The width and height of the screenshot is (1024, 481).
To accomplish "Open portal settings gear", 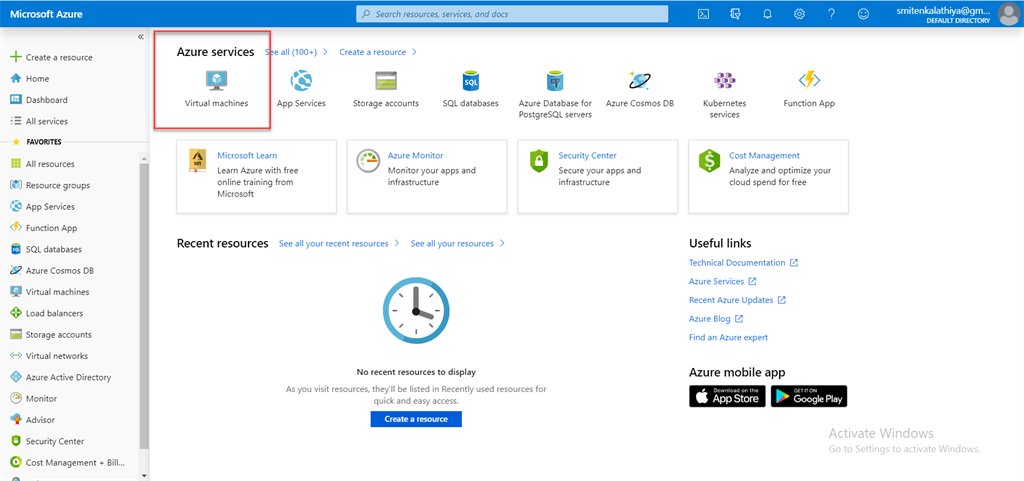I will coord(799,14).
